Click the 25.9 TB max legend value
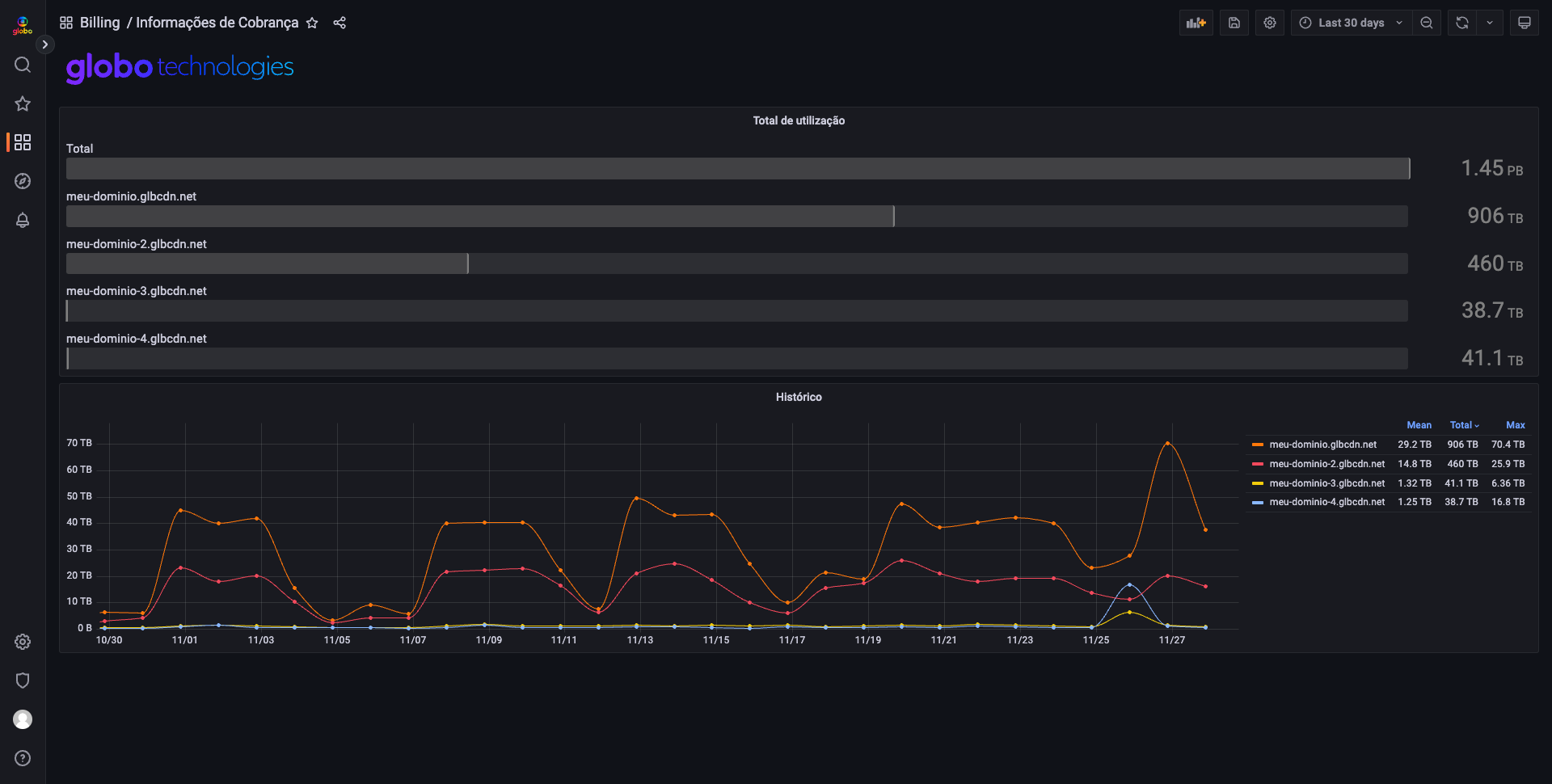Screen dimensions: 1552x784 [1508, 464]
